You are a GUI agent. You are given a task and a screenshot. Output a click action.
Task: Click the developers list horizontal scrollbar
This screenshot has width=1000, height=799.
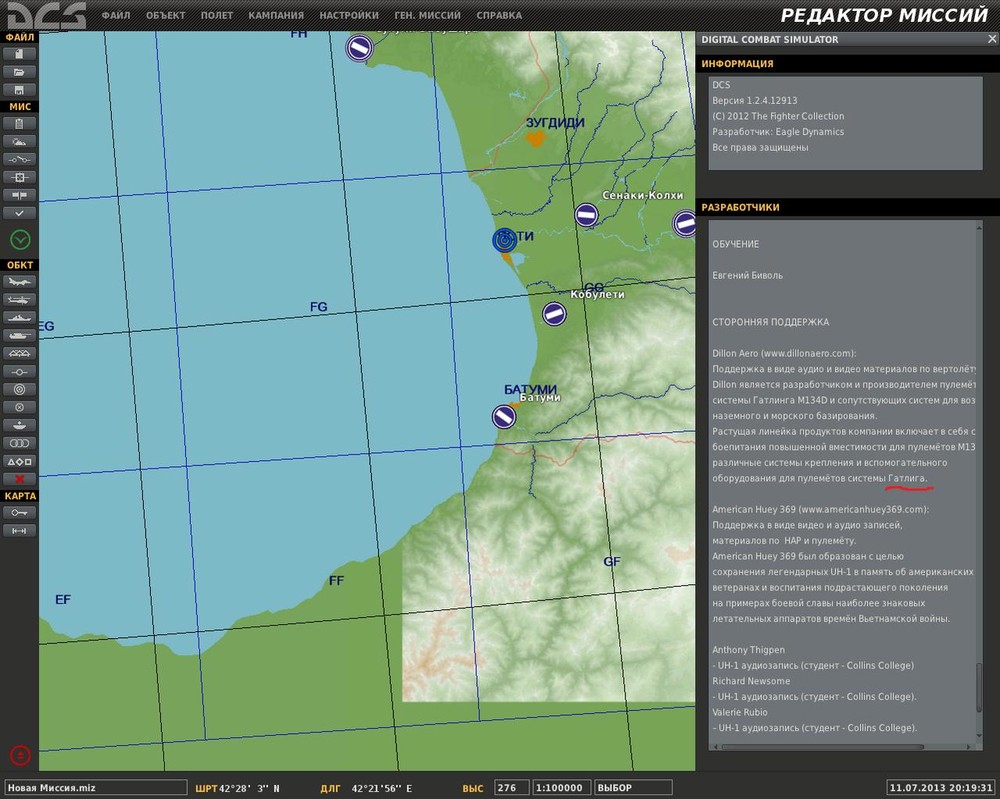tap(822, 747)
